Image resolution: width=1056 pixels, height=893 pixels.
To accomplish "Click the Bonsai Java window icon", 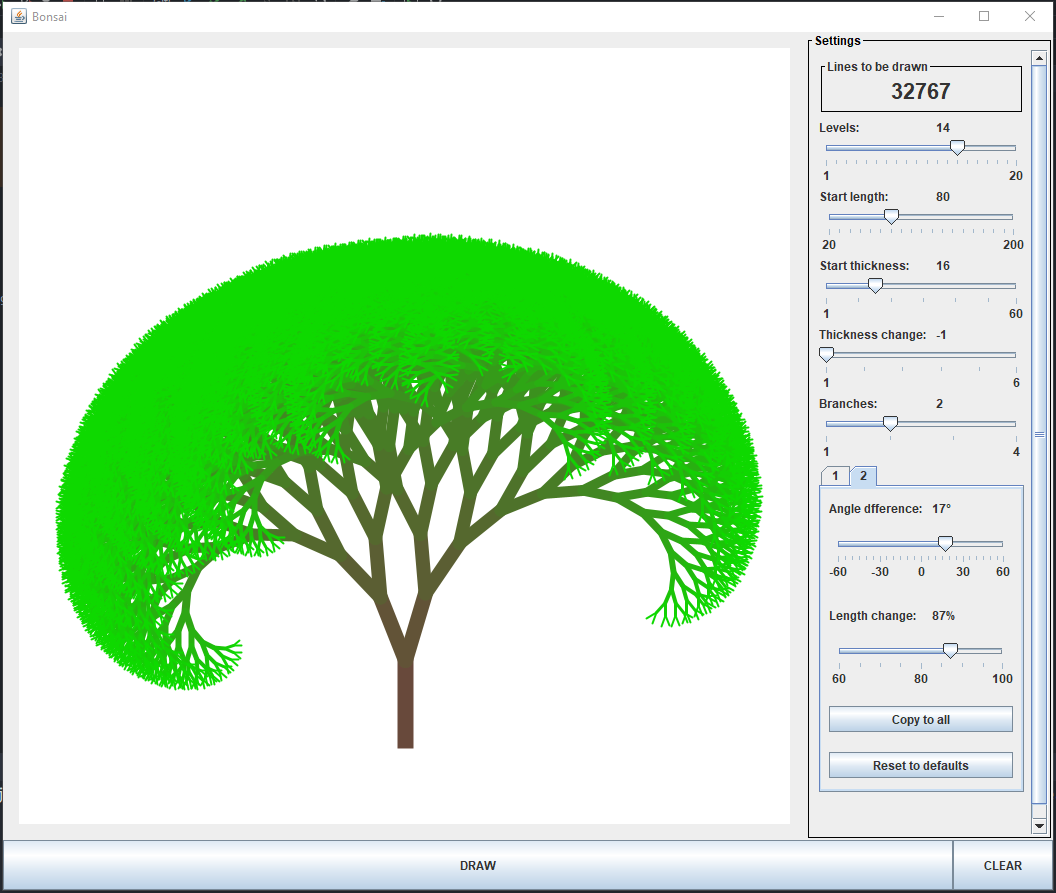I will (19, 16).
